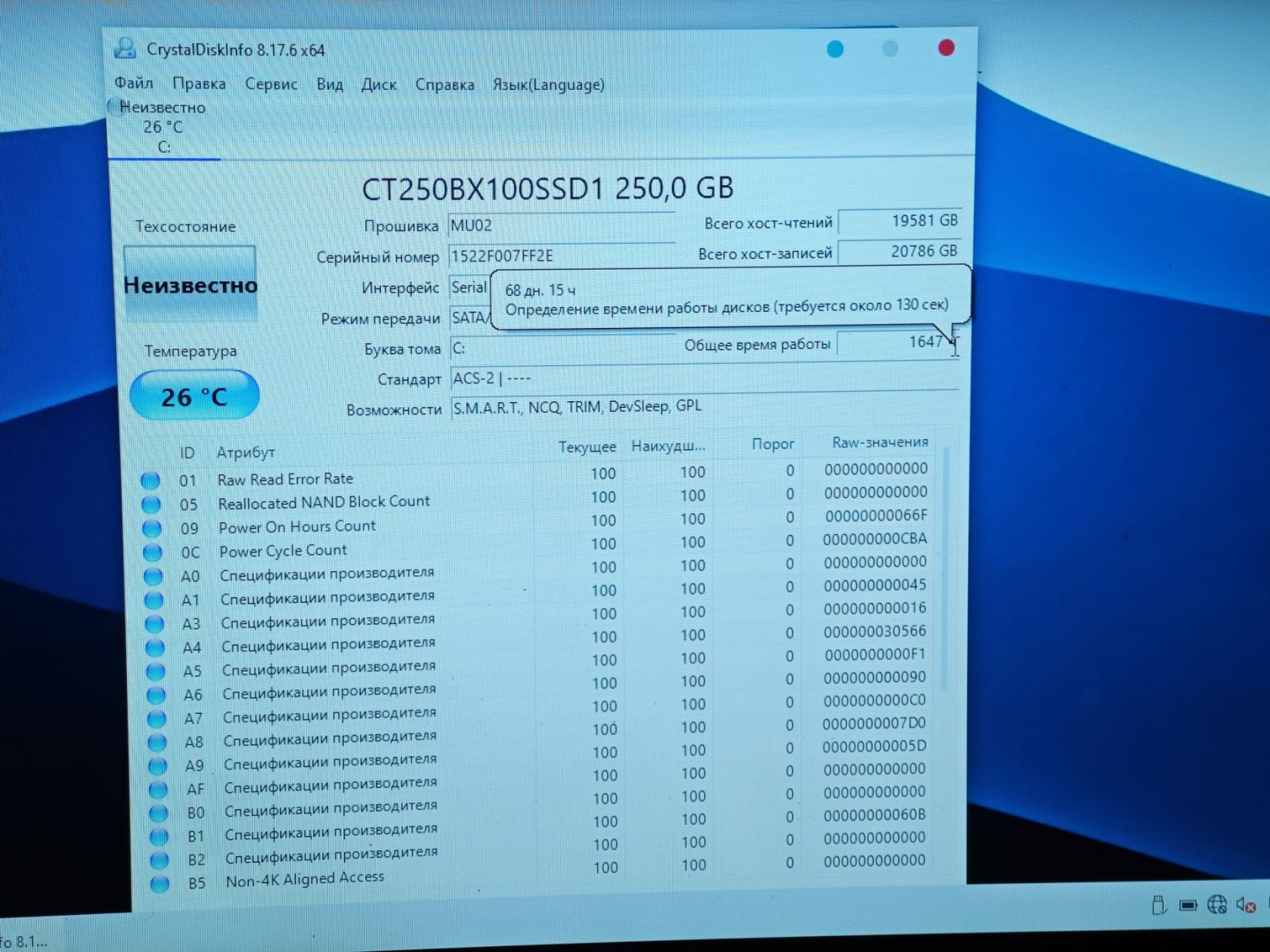Click the Порог column header
This screenshot has height=952, width=1270.
[x=773, y=444]
